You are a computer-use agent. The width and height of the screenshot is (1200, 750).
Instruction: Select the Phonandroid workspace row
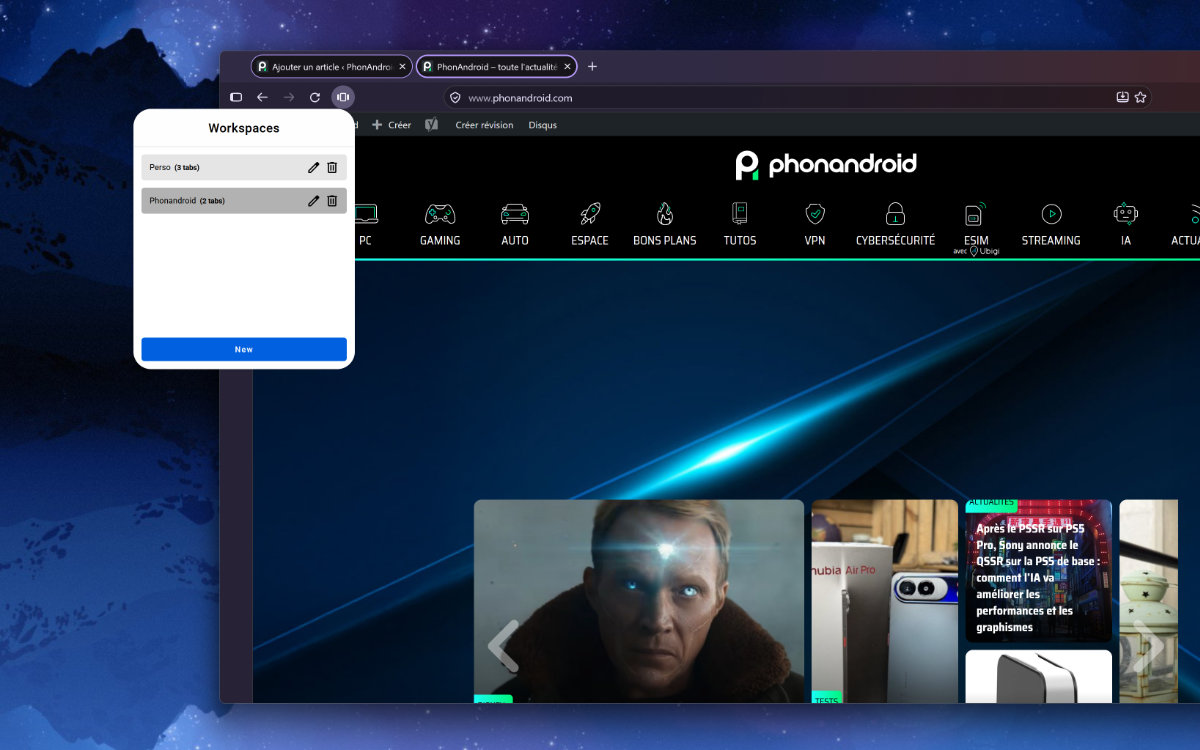click(244, 201)
